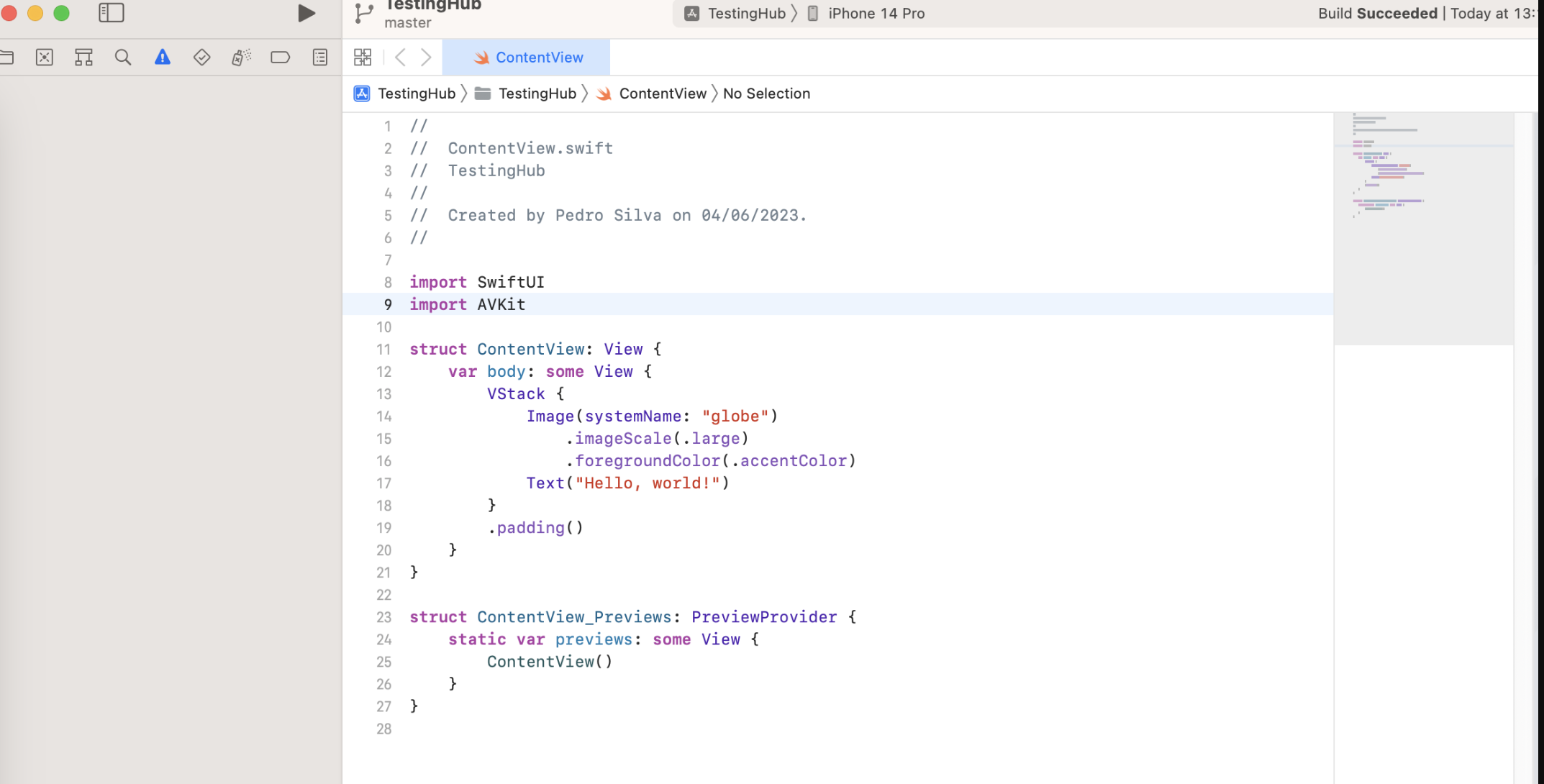This screenshot has width=1544, height=784.
Task: Go back in editor history
Action: (x=401, y=58)
